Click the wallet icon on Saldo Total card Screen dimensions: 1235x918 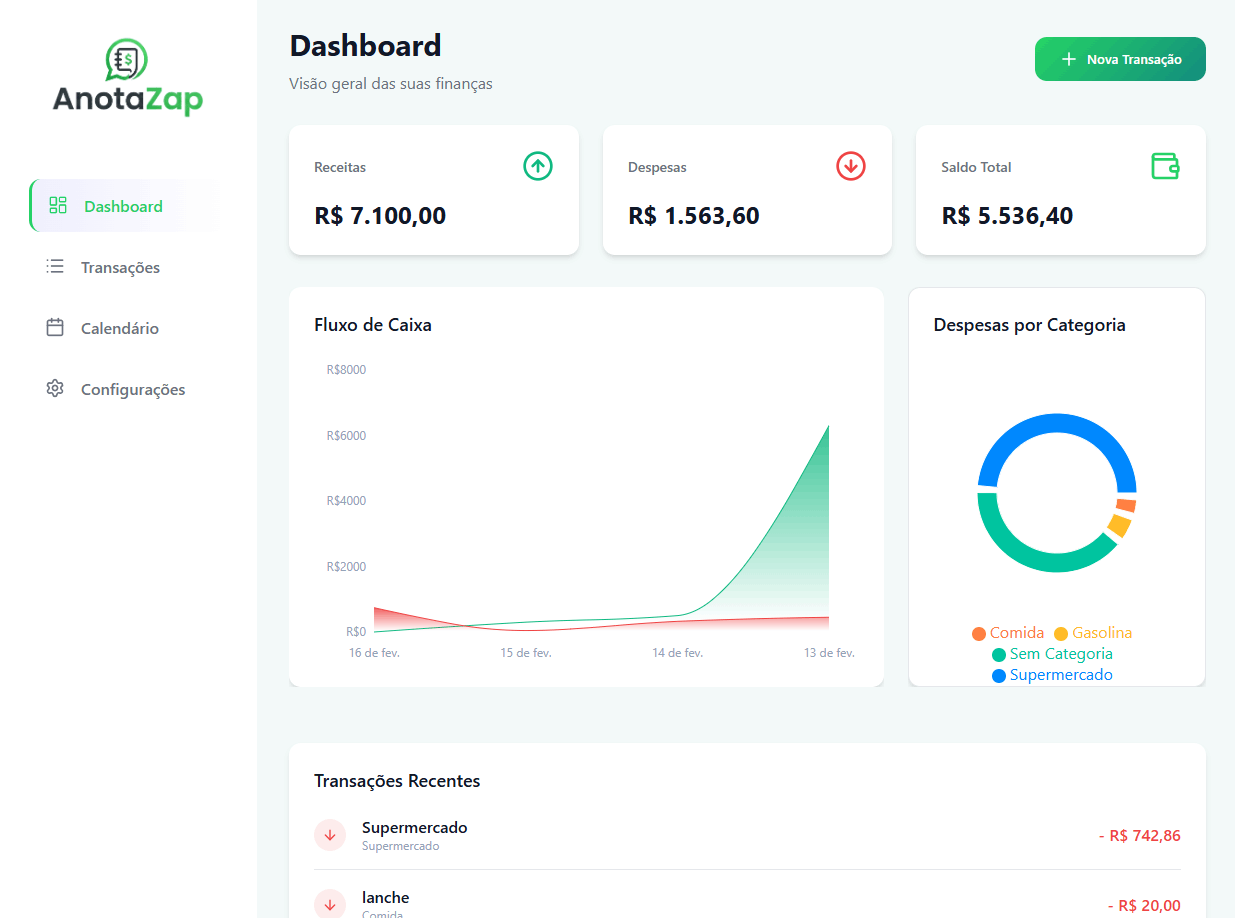1164,166
